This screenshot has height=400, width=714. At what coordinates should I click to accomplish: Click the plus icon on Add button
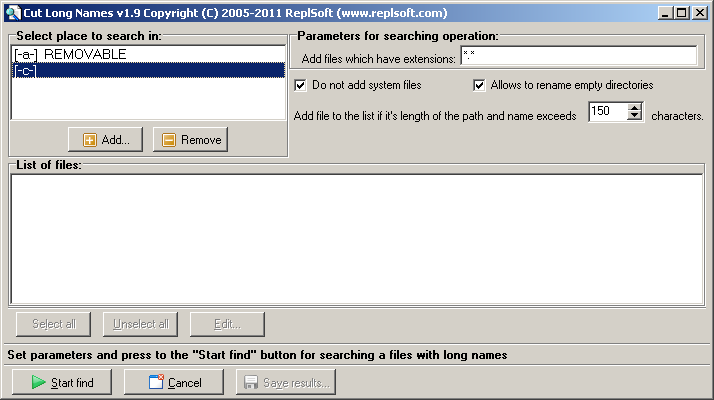90,140
